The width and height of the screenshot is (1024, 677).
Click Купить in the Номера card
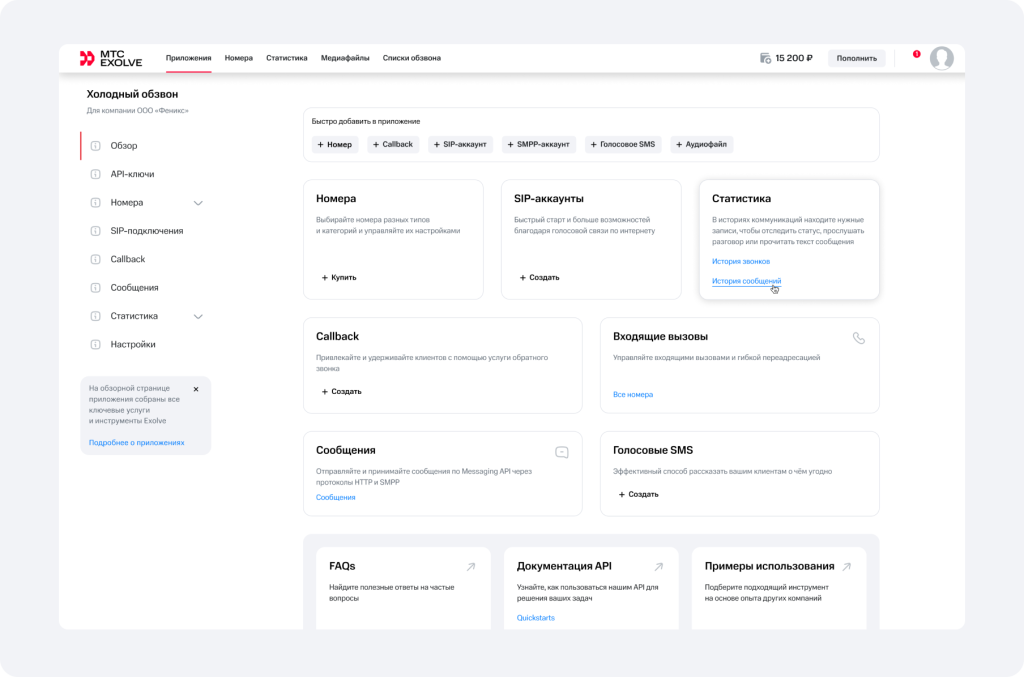[339, 277]
